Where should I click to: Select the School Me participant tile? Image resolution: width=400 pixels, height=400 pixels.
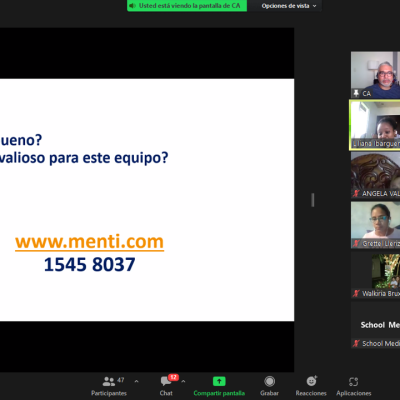(375, 325)
